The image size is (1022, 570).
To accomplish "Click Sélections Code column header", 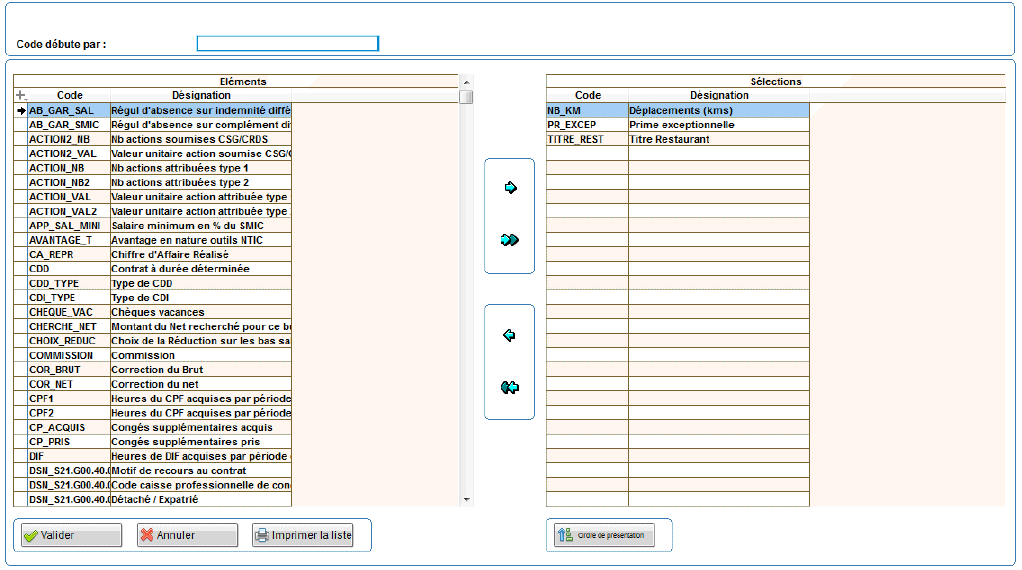I will point(587,95).
